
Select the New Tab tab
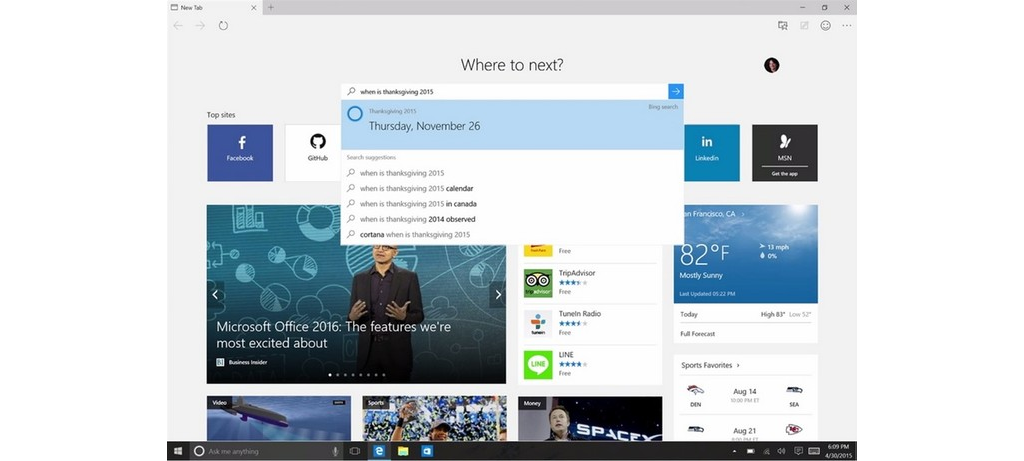pyautogui.click(x=214, y=8)
